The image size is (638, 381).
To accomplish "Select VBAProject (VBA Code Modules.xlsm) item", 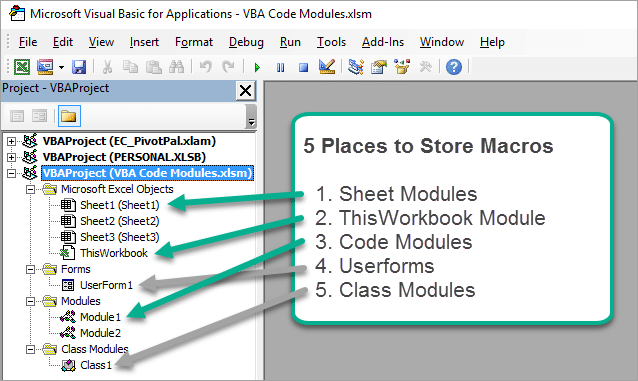I will (x=147, y=173).
